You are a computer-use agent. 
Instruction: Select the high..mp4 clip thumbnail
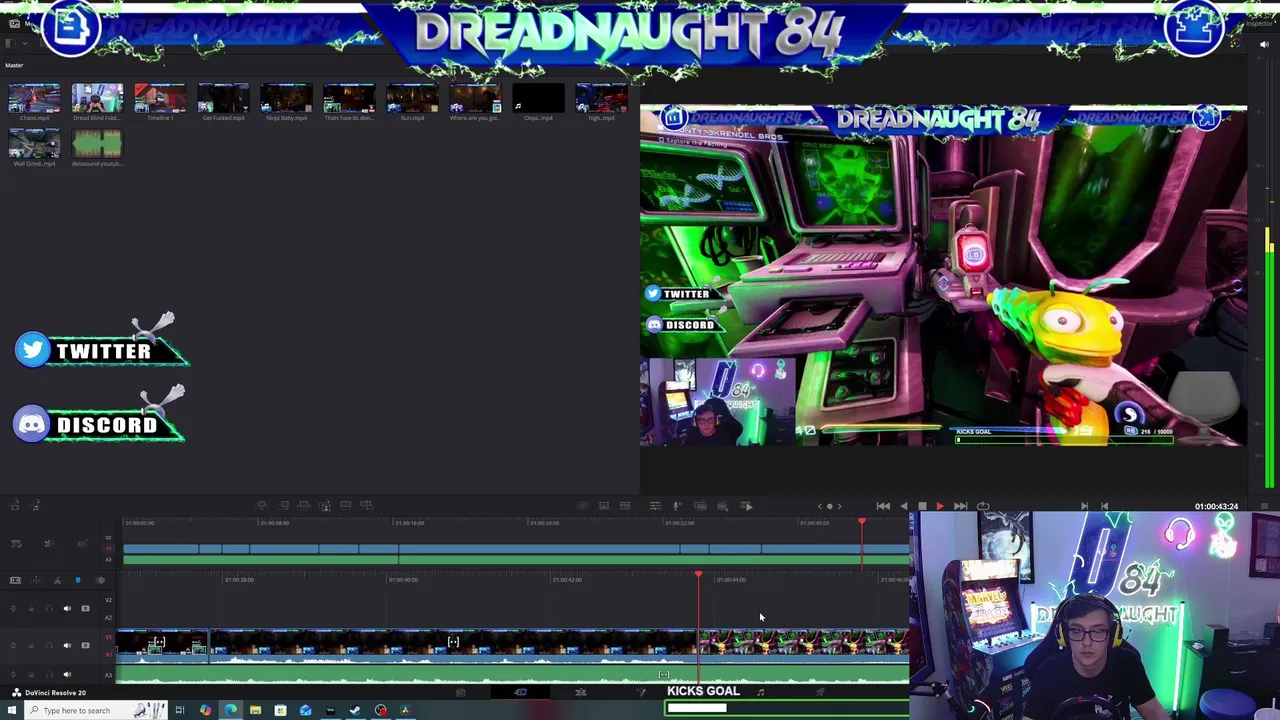click(601, 98)
